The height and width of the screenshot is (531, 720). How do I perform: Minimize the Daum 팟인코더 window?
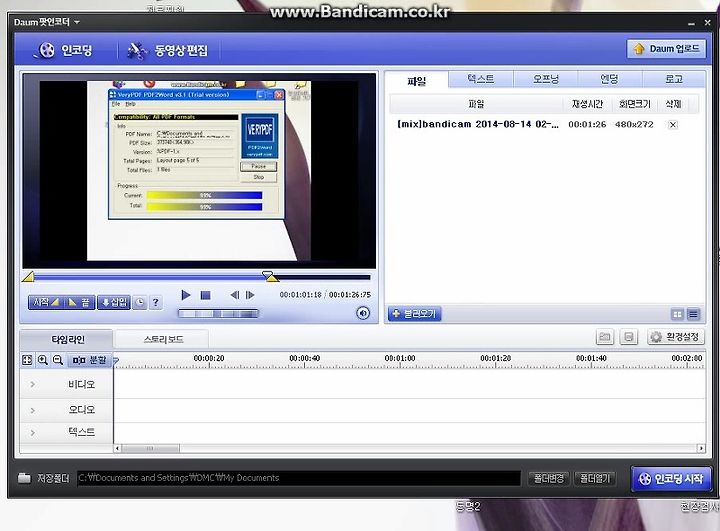[x=691, y=23]
